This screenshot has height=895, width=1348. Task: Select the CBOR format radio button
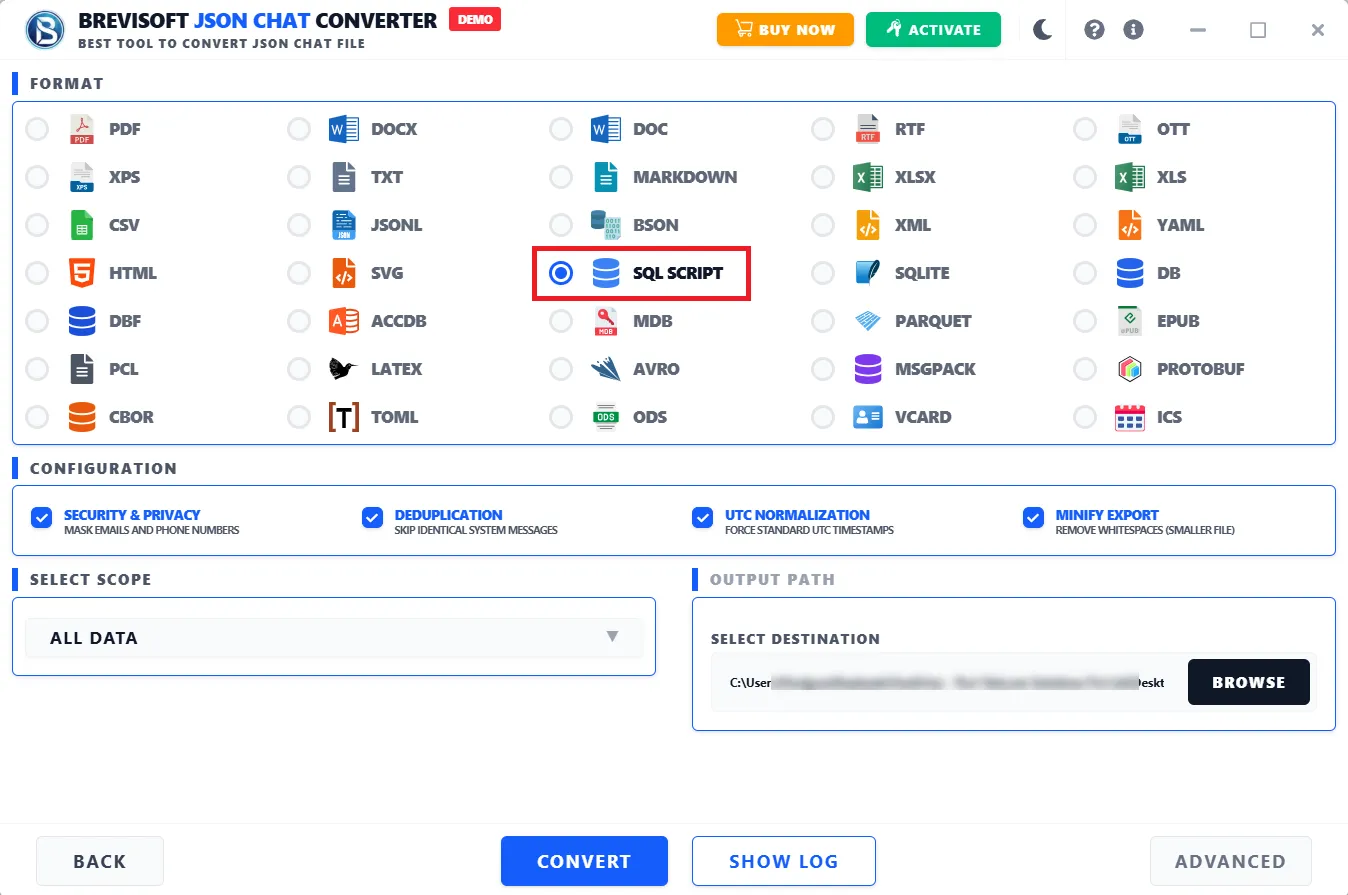pos(37,417)
